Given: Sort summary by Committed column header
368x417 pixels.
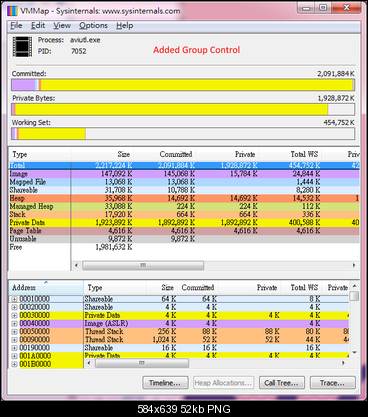Looking at the screenshot, I should [165, 154].
